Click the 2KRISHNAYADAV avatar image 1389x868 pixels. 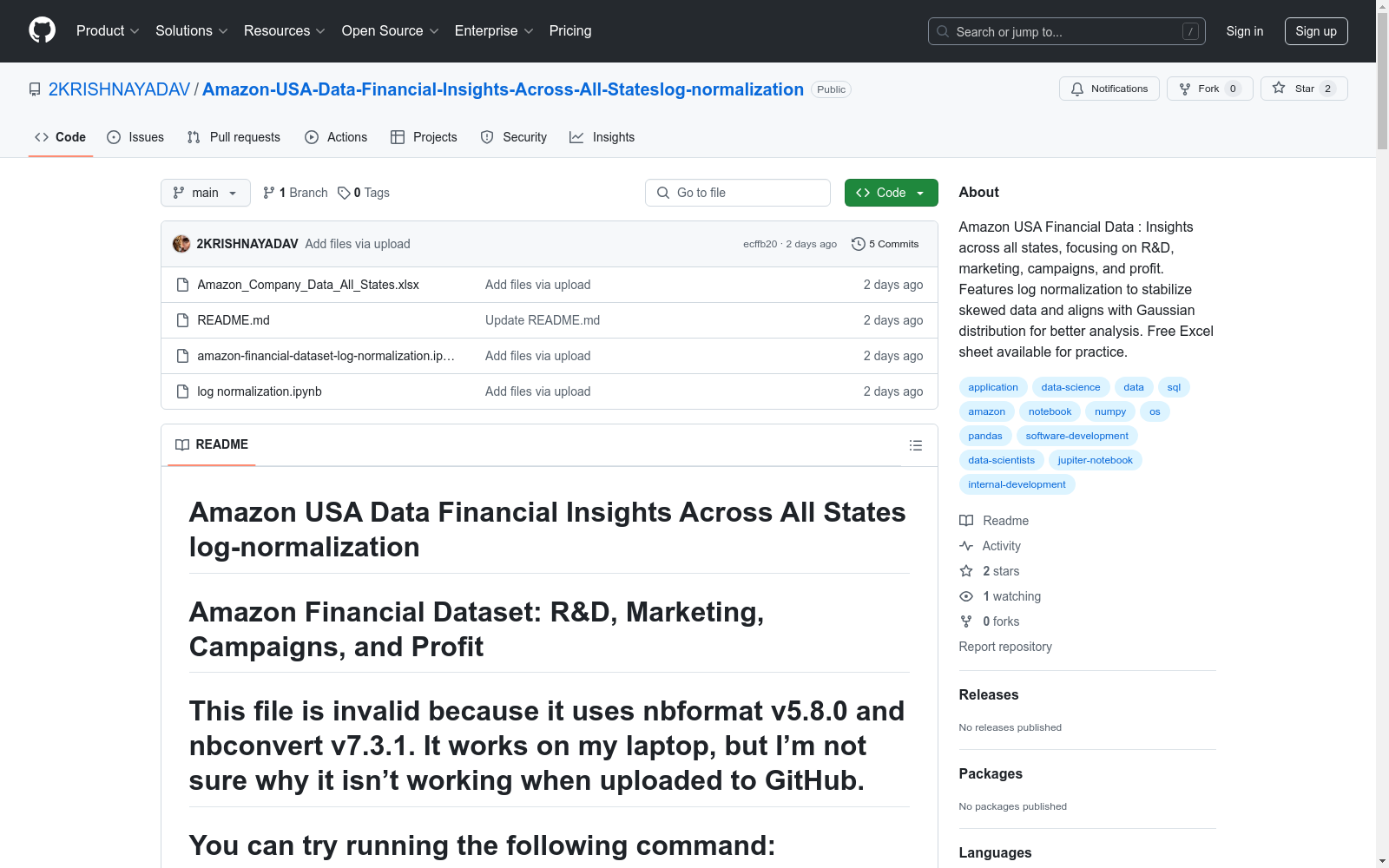click(x=181, y=244)
